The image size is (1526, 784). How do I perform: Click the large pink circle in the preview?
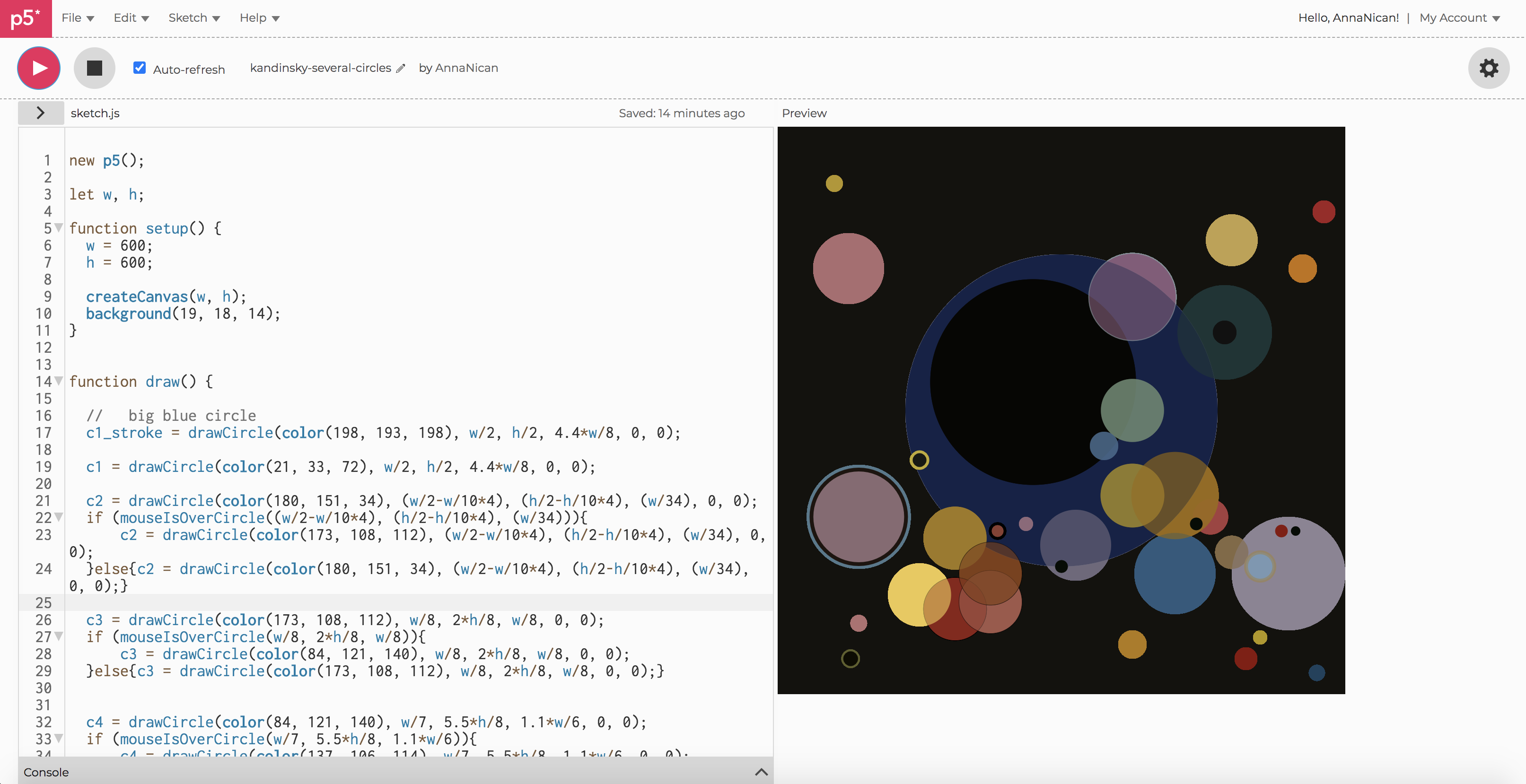(848, 268)
